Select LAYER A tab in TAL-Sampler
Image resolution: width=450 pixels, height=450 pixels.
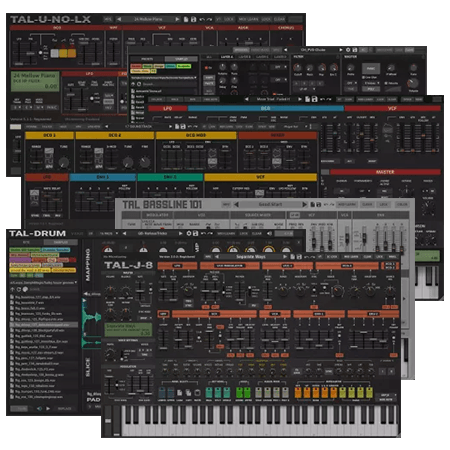tap(227, 57)
